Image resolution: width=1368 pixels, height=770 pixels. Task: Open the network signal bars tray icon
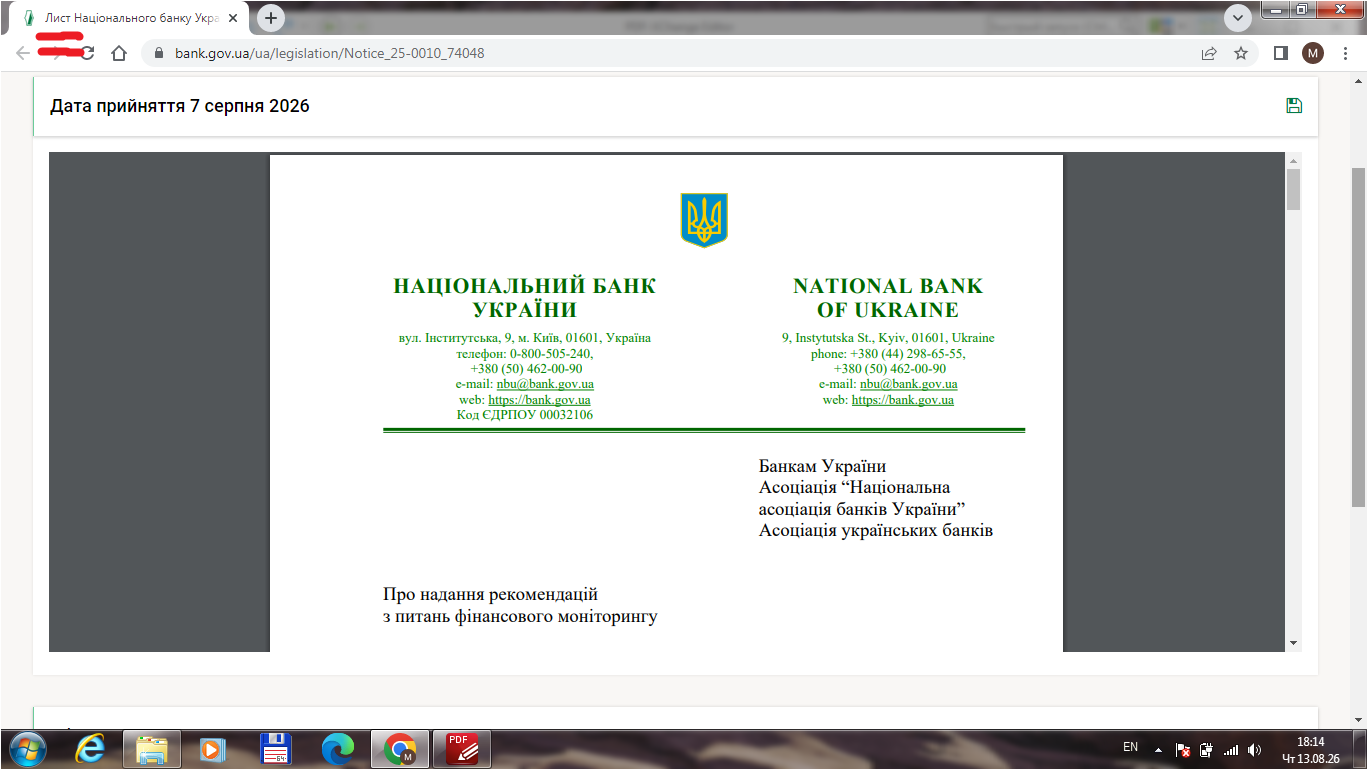pyautogui.click(x=1231, y=749)
